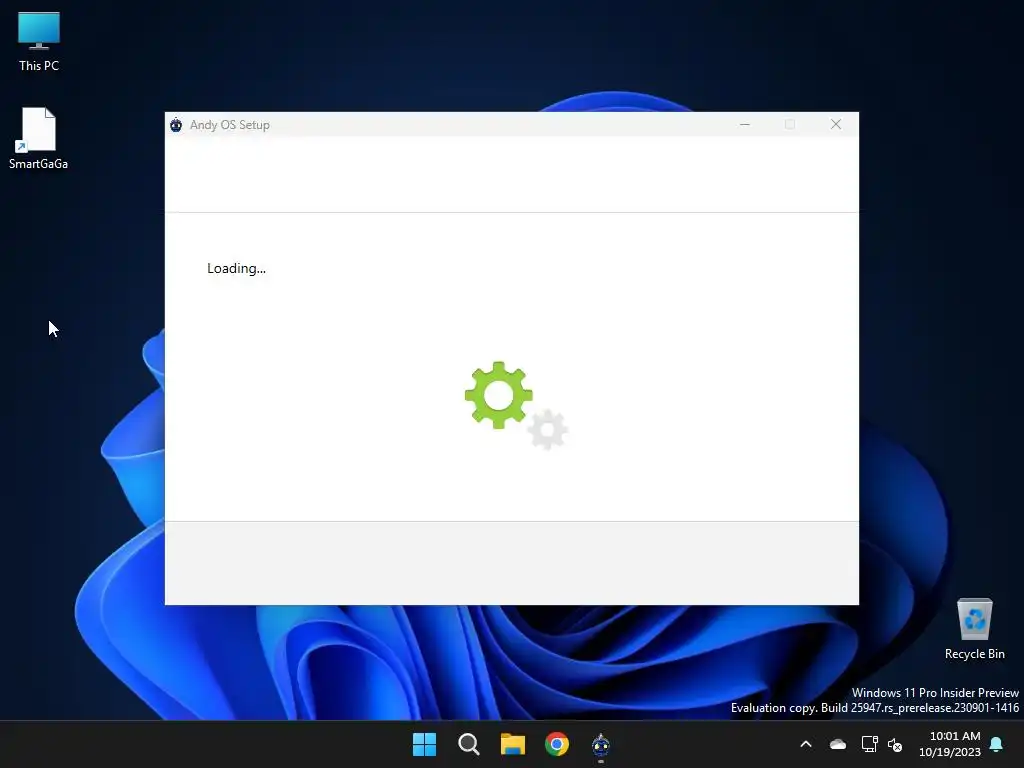Minimize the Andy OS Setup window
This screenshot has width=1024, height=768.
point(744,124)
